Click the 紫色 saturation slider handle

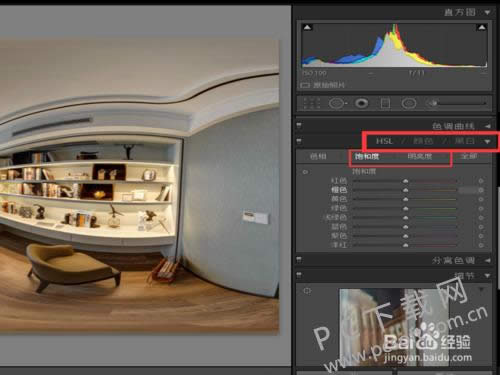(x=405, y=236)
